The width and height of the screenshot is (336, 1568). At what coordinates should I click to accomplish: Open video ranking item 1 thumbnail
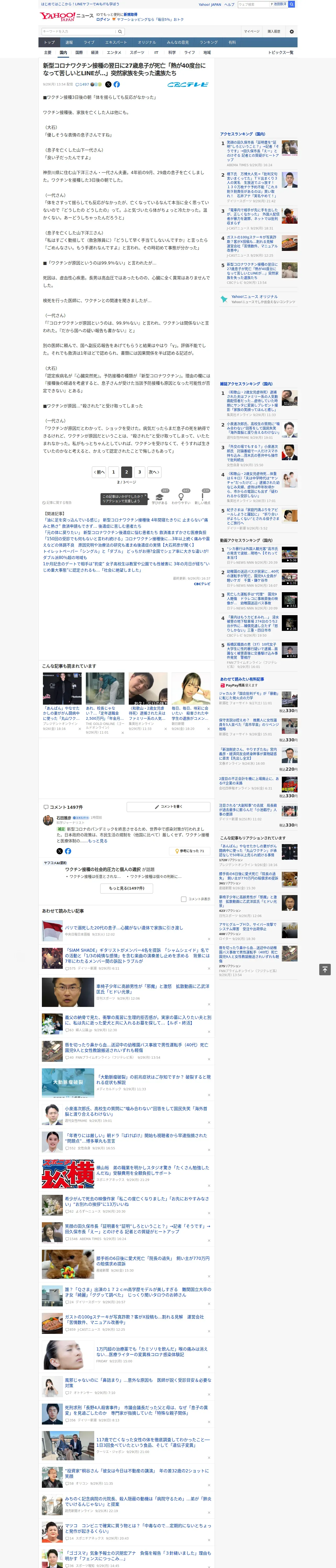pyautogui.click(x=290, y=554)
